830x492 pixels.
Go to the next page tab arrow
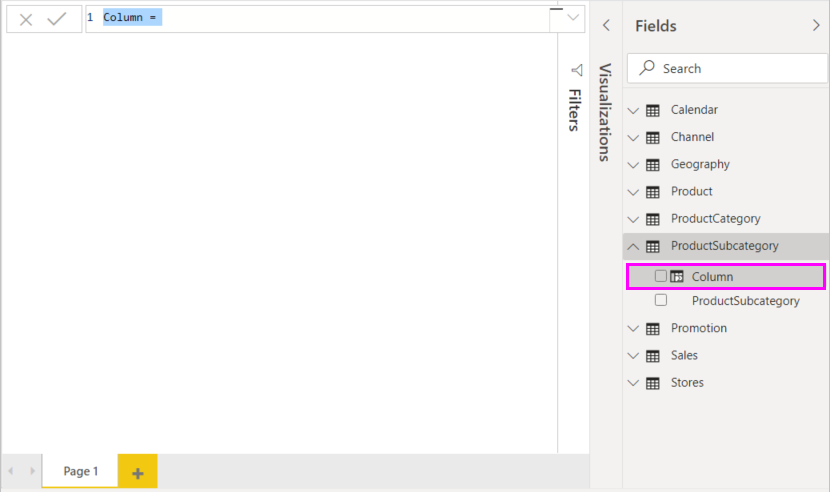click(32, 470)
